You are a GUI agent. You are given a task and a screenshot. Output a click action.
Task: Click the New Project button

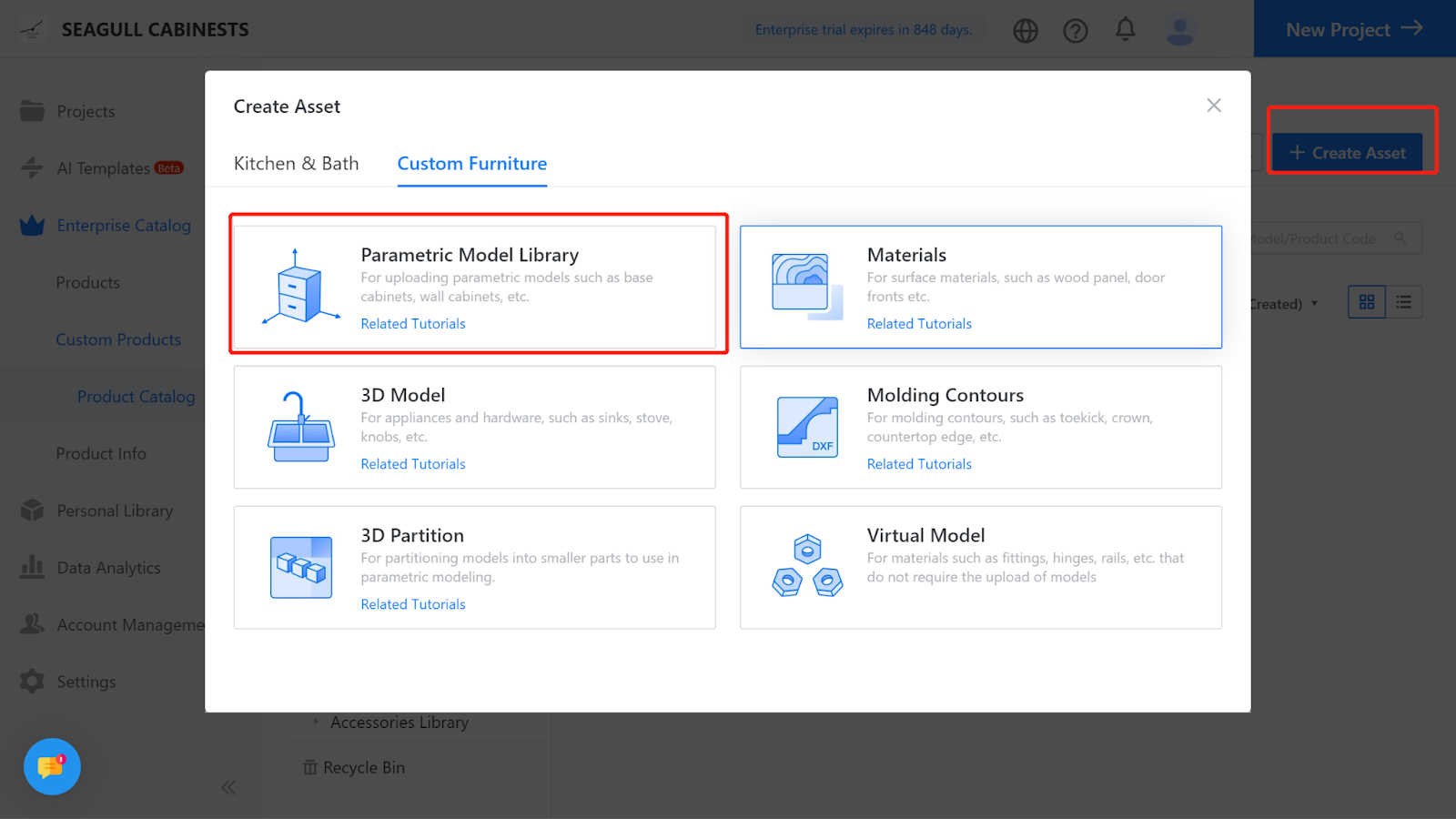click(1354, 29)
